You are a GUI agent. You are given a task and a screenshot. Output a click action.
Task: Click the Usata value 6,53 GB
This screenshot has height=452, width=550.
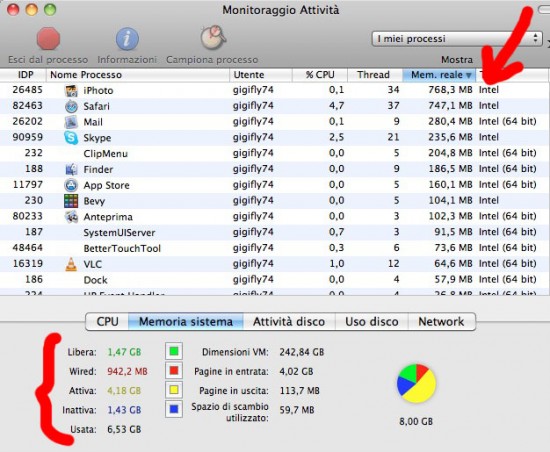(x=124, y=429)
